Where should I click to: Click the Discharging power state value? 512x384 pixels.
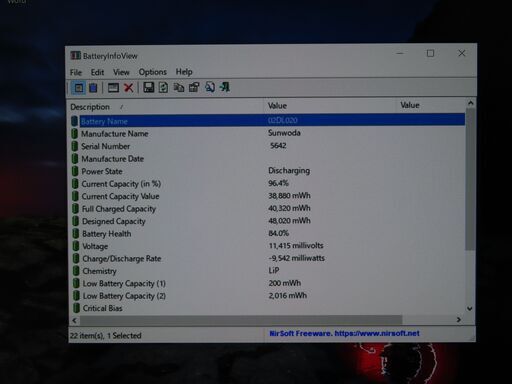[289, 171]
